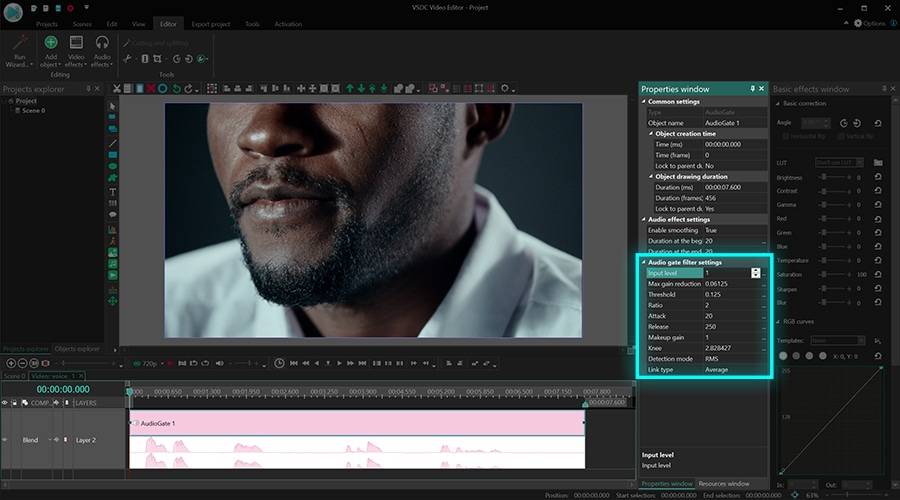The width and height of the screenshot is (900, 500).
Task: Toggle the Horizontal flip checkbox
Action: [x=783, y=136]
